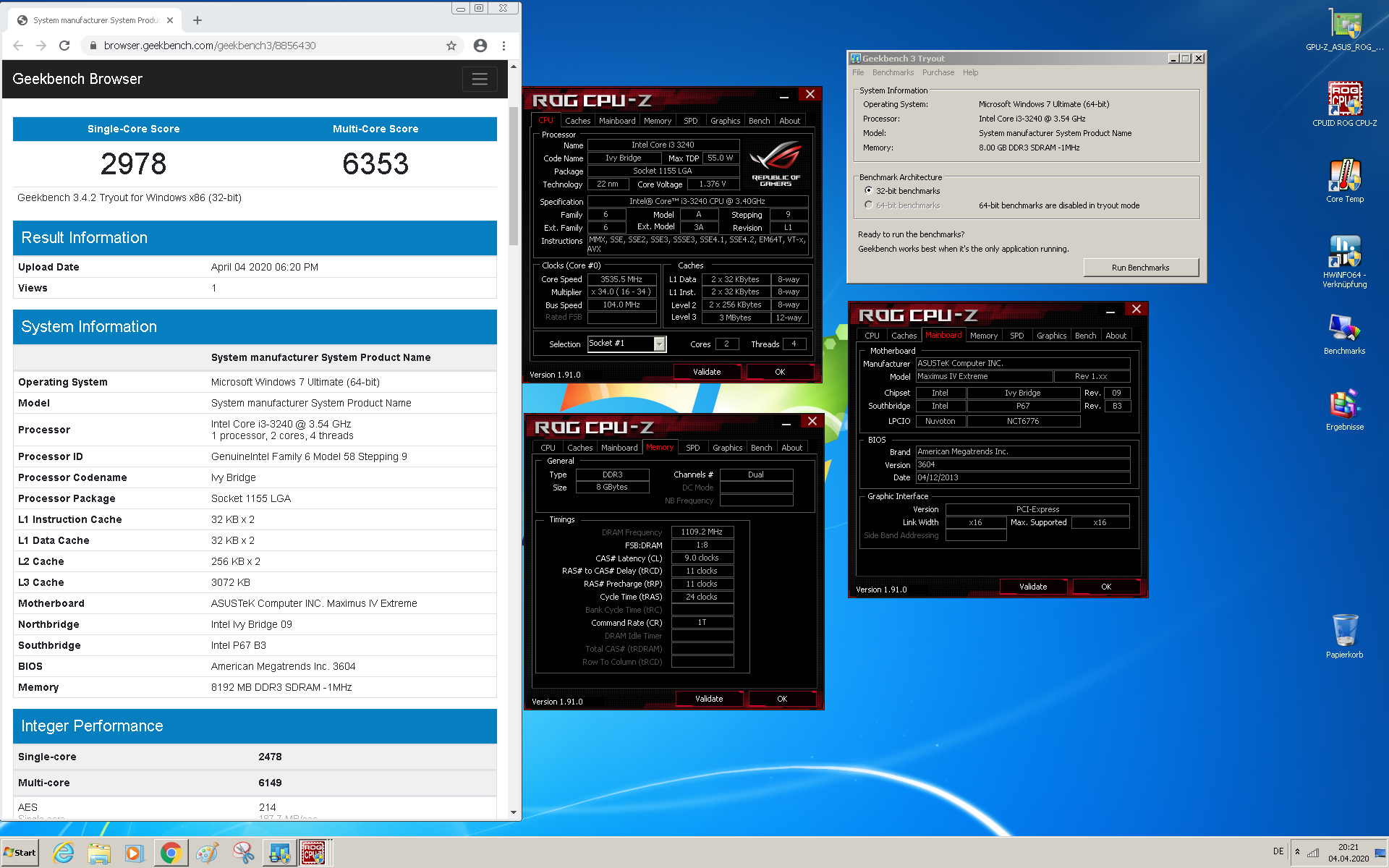Click the Multi-Core Score value 6353
The width and height of the screenshot is (1389, 868).
[375, 164]
